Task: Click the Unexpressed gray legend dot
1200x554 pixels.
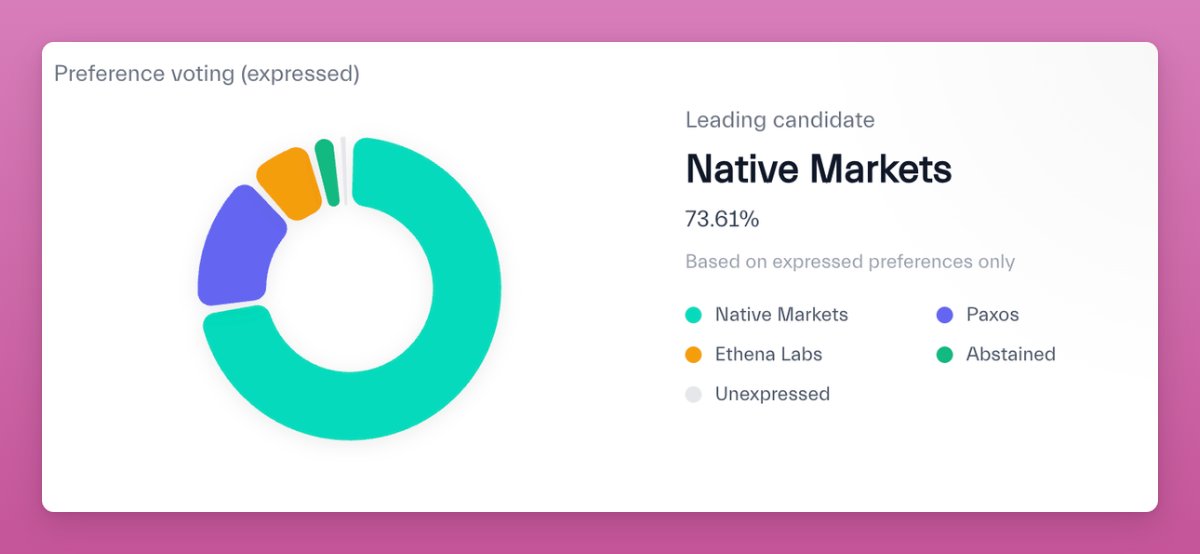Action: click(x=693, y=395)
